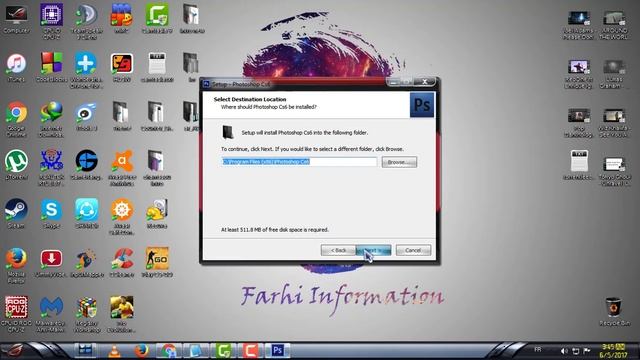Launch the CS:GO game shortcut
Image resolution: width=640 pixels, height=360 pixels.
(x=157, y=262)
